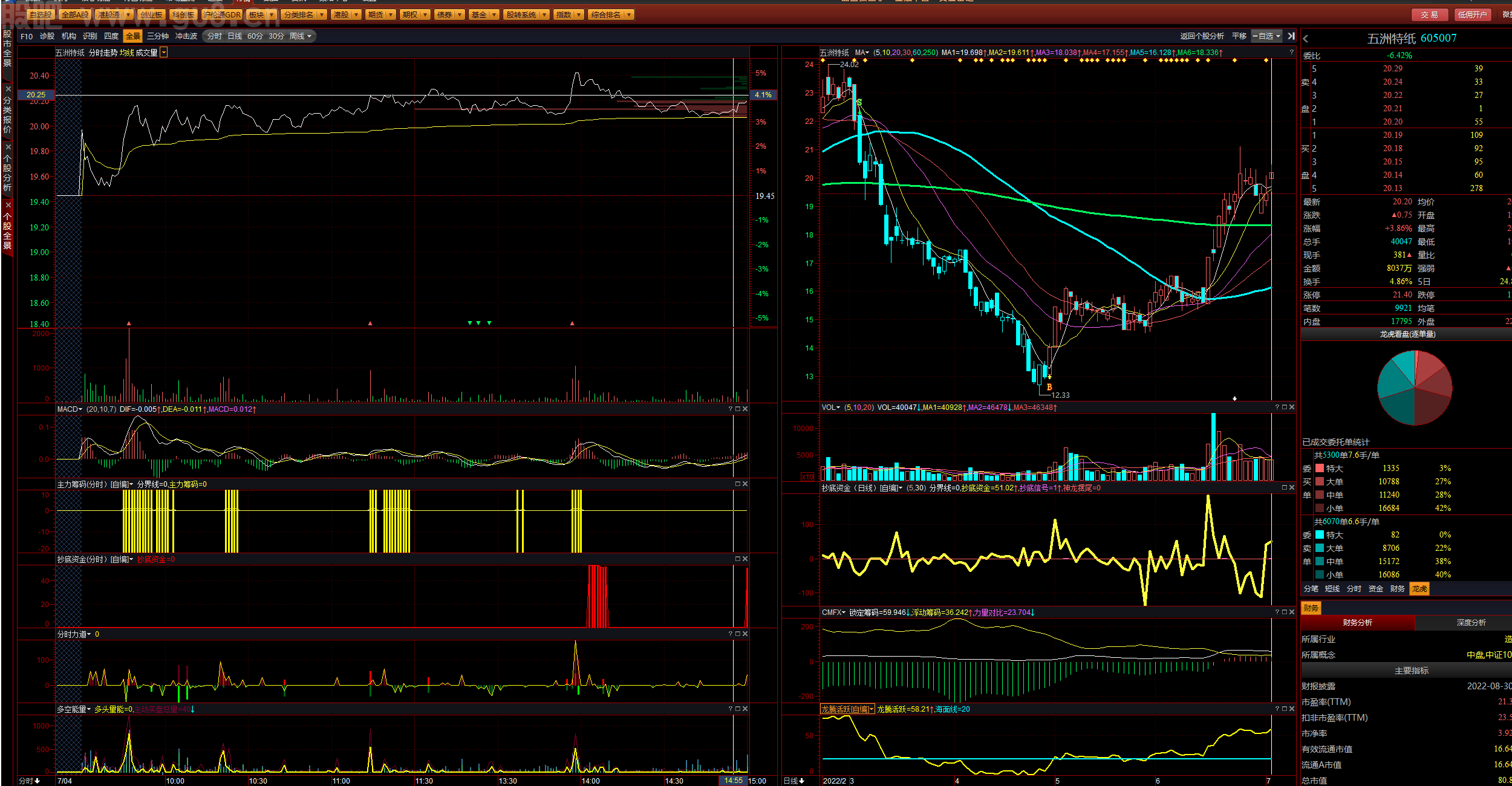Open help icon on the daily K-line chart
This screenshot has height=786, width=1512.
(x=1291, y=52)
